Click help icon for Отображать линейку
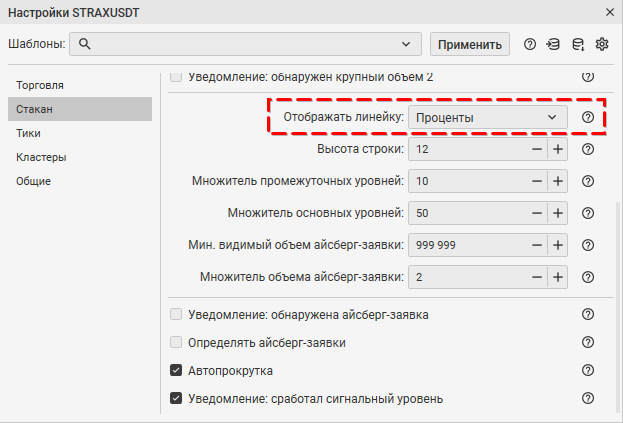The width and height of the screenshot is (623, 423). coord(588,117)
